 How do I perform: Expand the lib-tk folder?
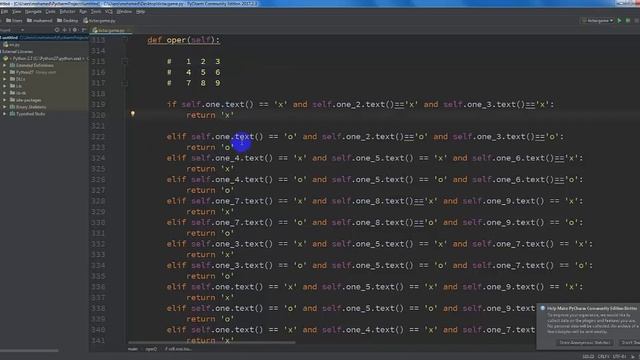pyautogui.click(x=5, y=93)
